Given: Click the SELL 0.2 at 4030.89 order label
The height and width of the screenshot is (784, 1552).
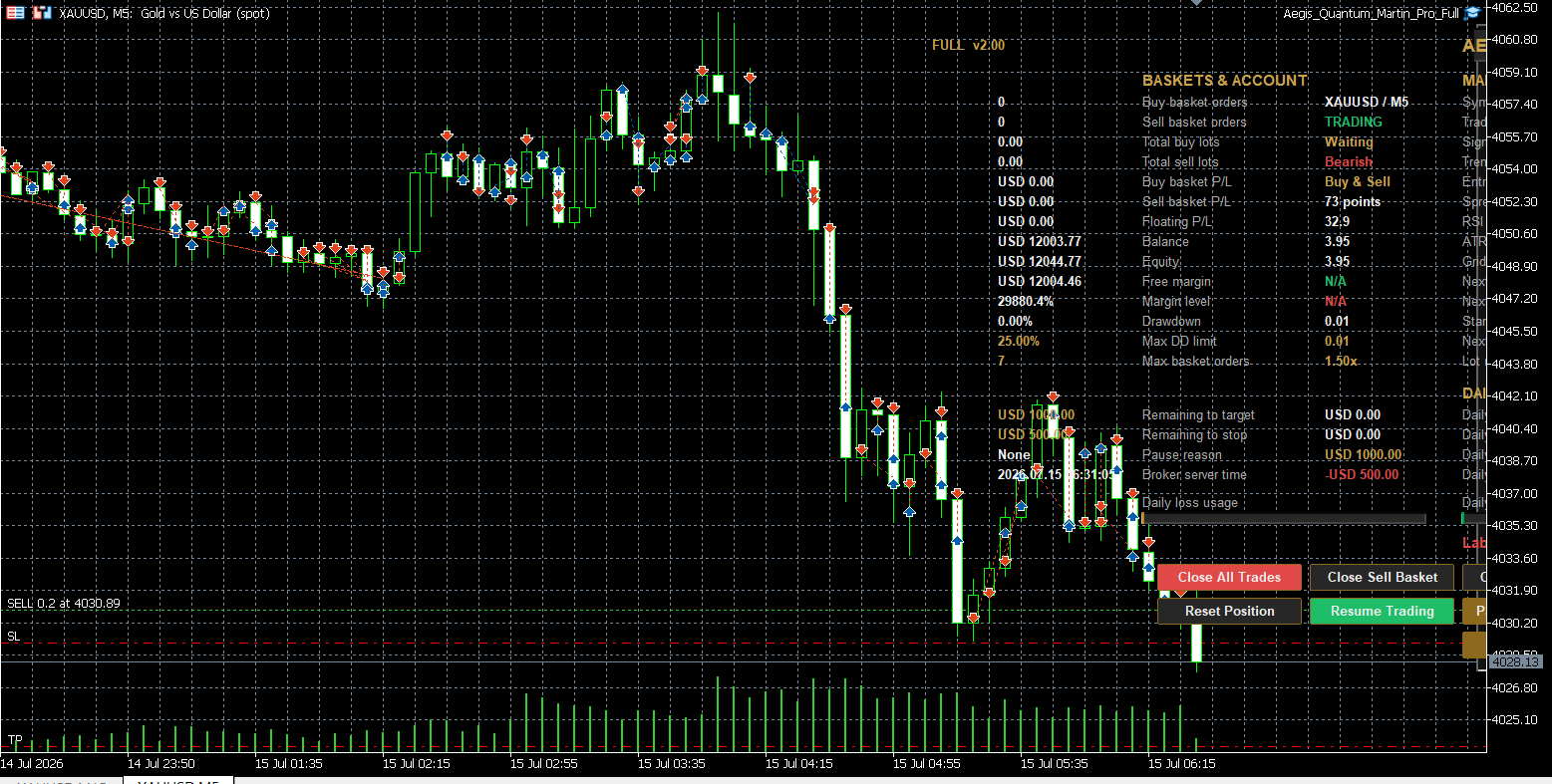Looking at the screenshot, I should 64,604.
